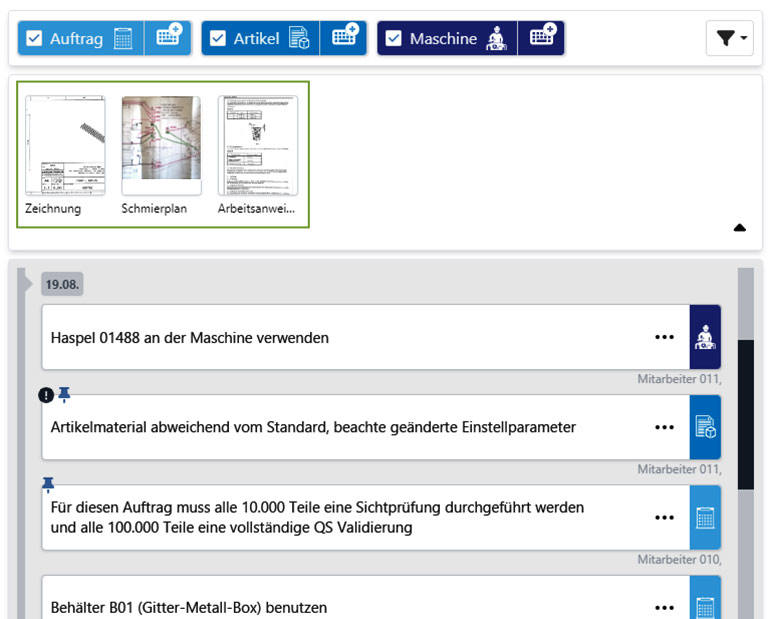This screenshot has width=774, height=619.
Task: Click the notes list vertical scrollbar thumb
Action: point(746,415)
